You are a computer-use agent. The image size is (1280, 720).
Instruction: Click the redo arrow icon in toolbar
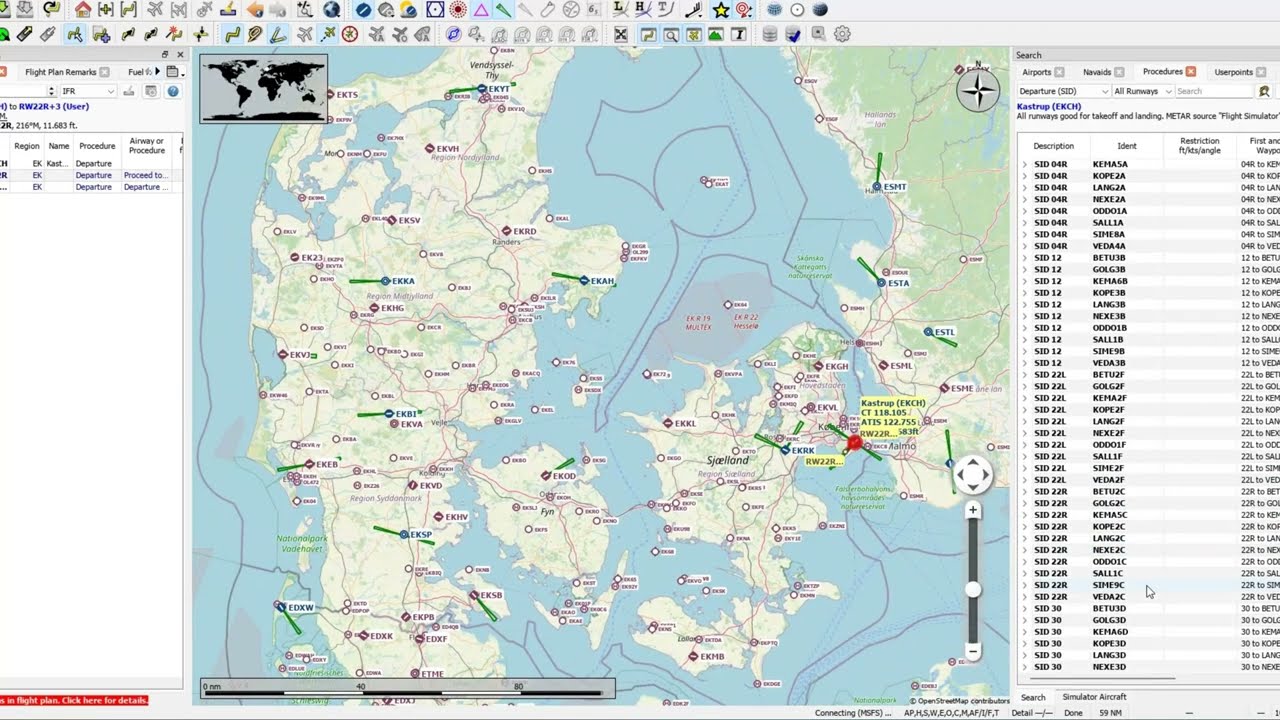coord(51,10)
